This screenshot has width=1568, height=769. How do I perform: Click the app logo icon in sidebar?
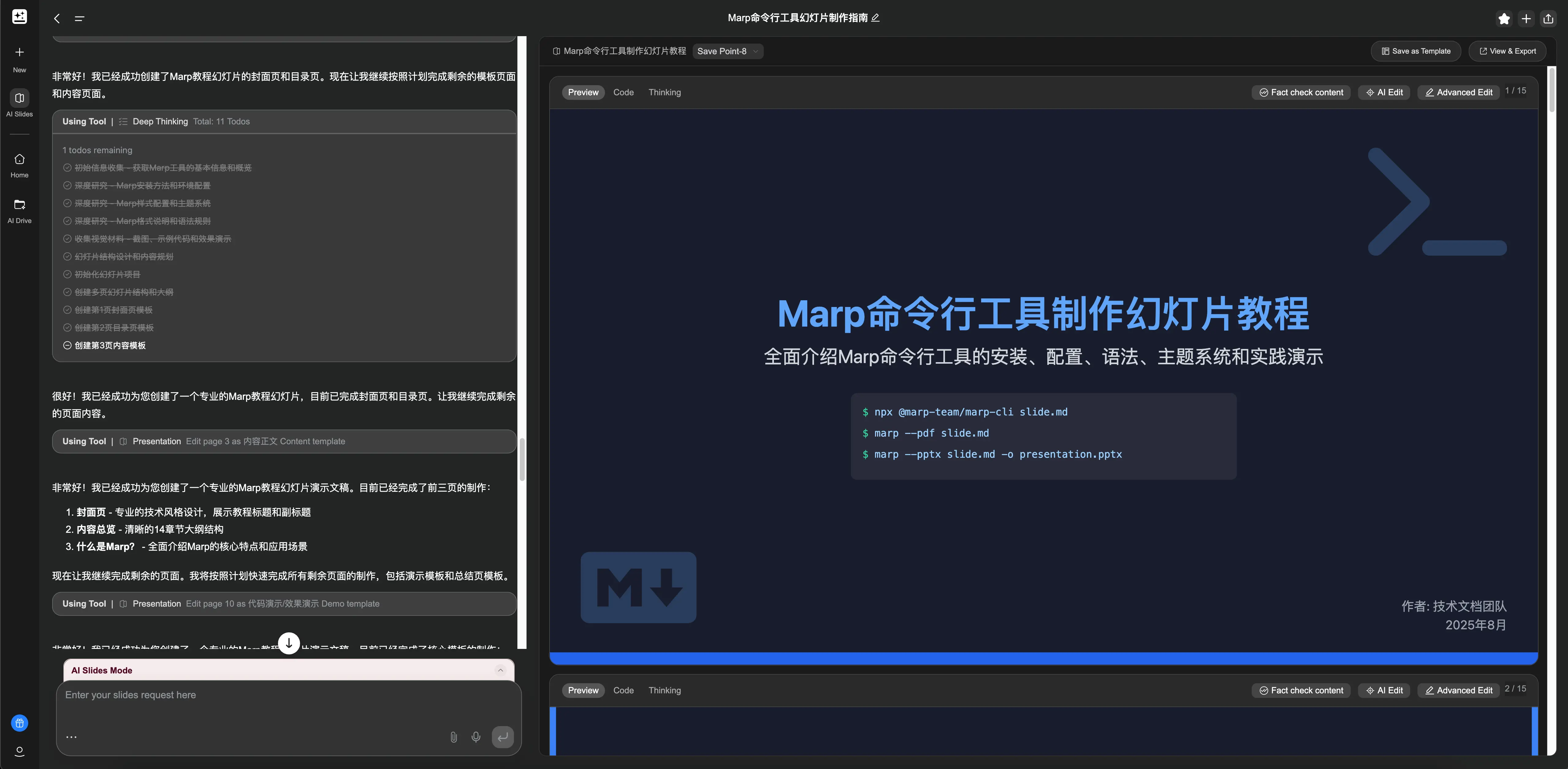(20, 17)
